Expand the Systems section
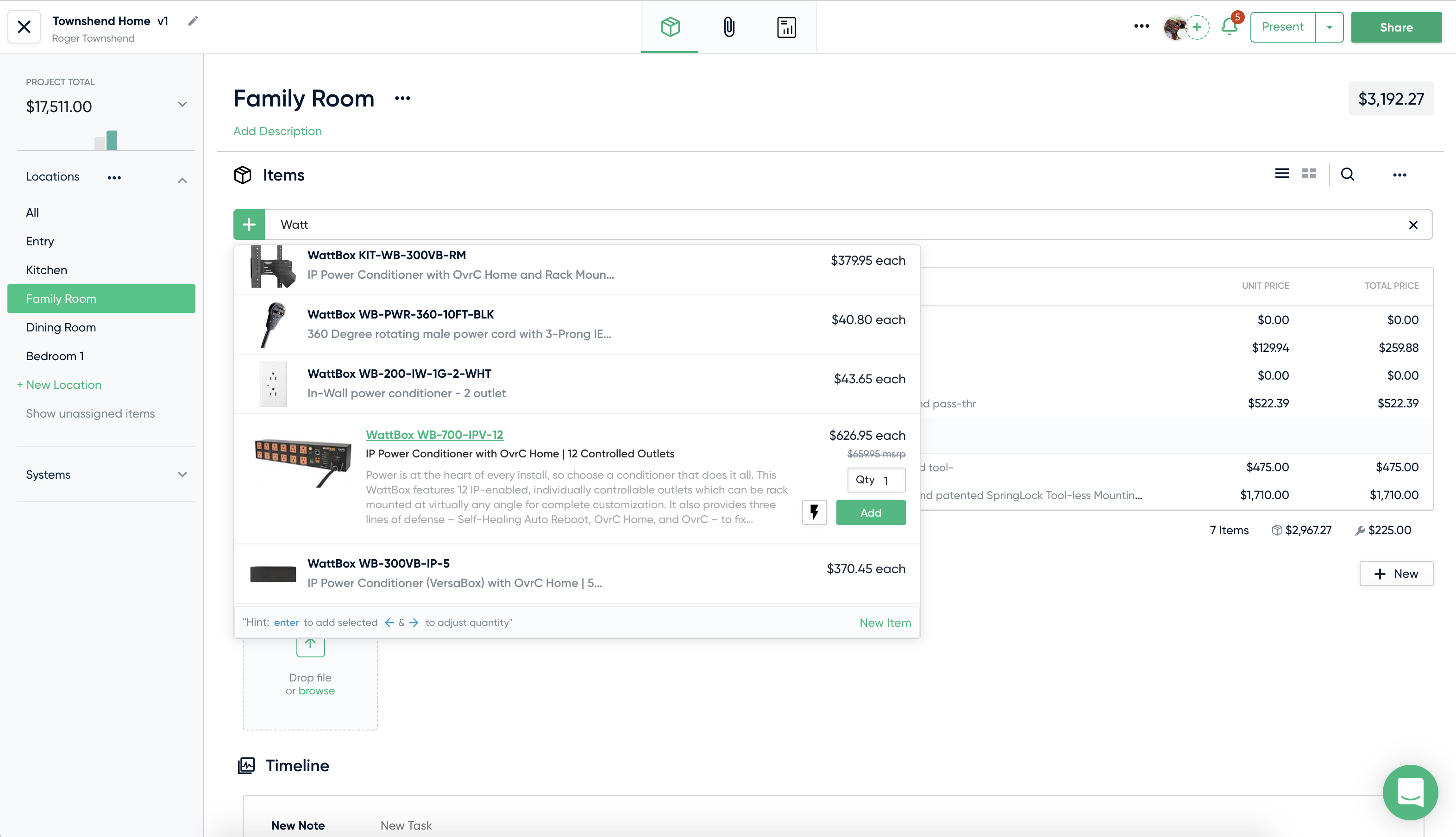 (182, 475)
